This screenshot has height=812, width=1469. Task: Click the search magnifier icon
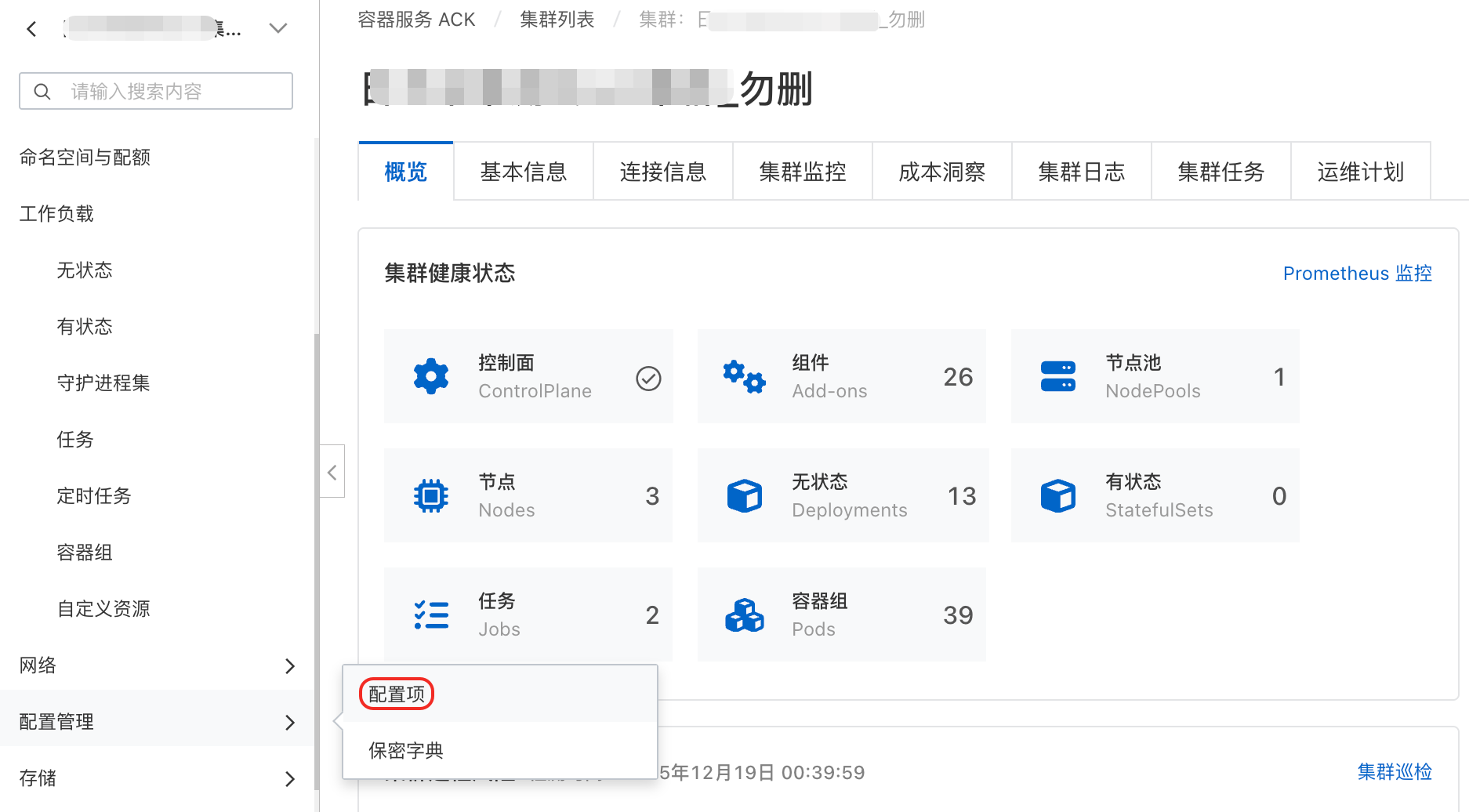tap(42, 92)
